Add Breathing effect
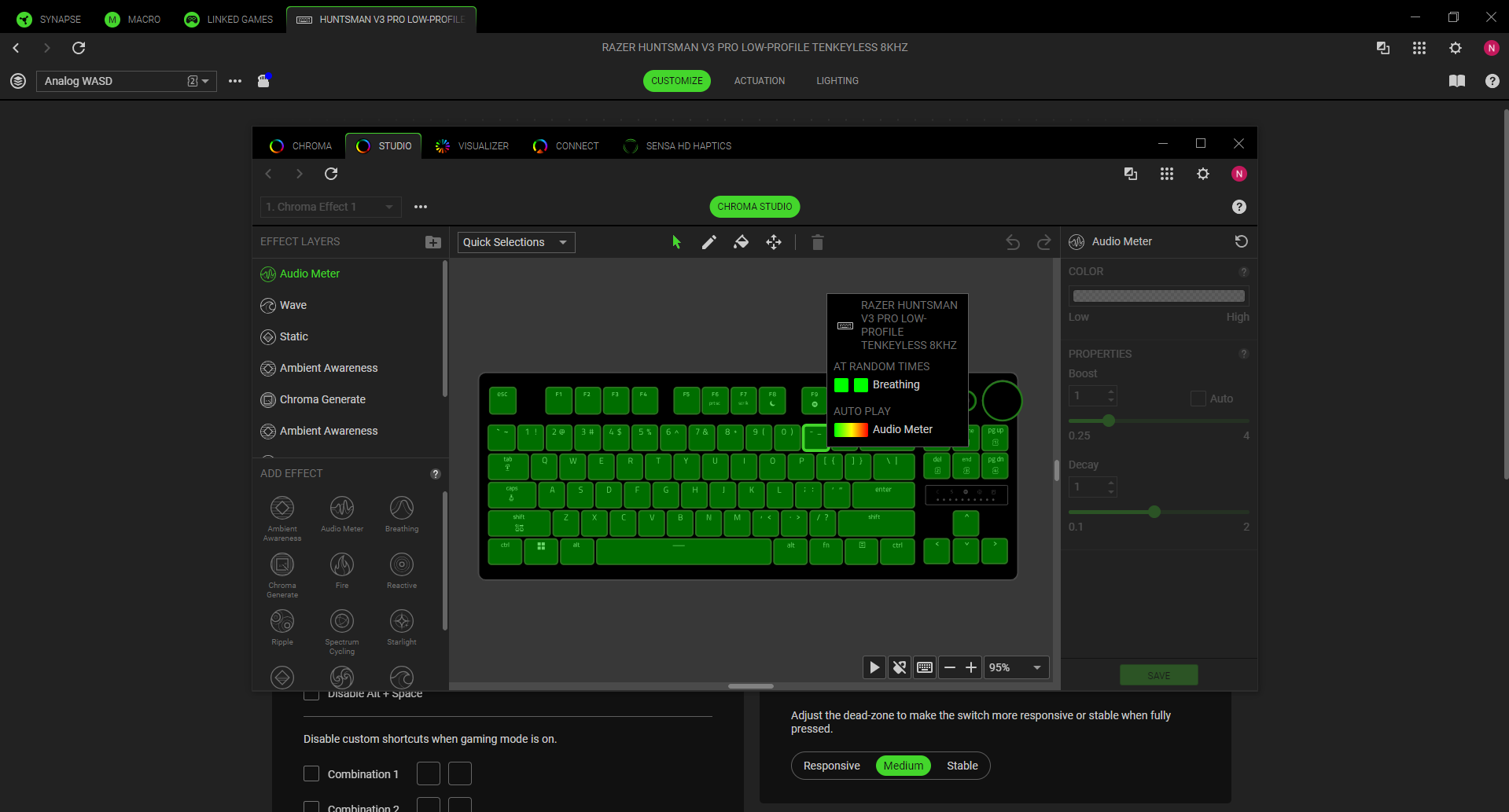 click(x=402, y=514)
